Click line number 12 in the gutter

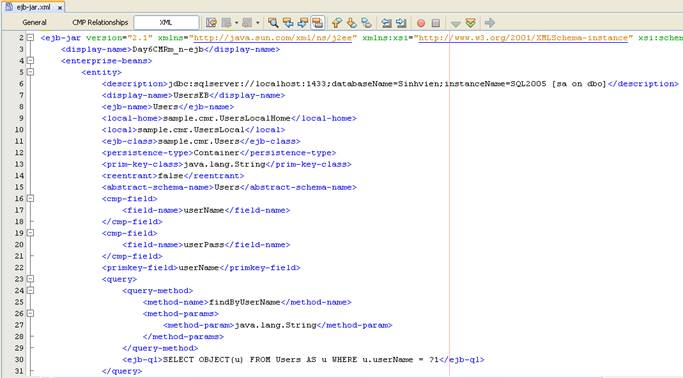(x=19, y=152)
